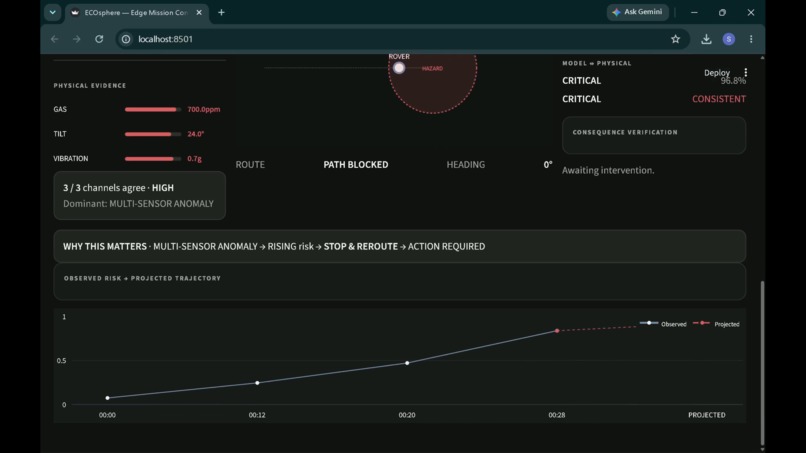The width and height of the screenshot is (806, 453).
Task: Click Dominant: MULTI-SENSOR ANOMALY text
Action: coord(138,204)
